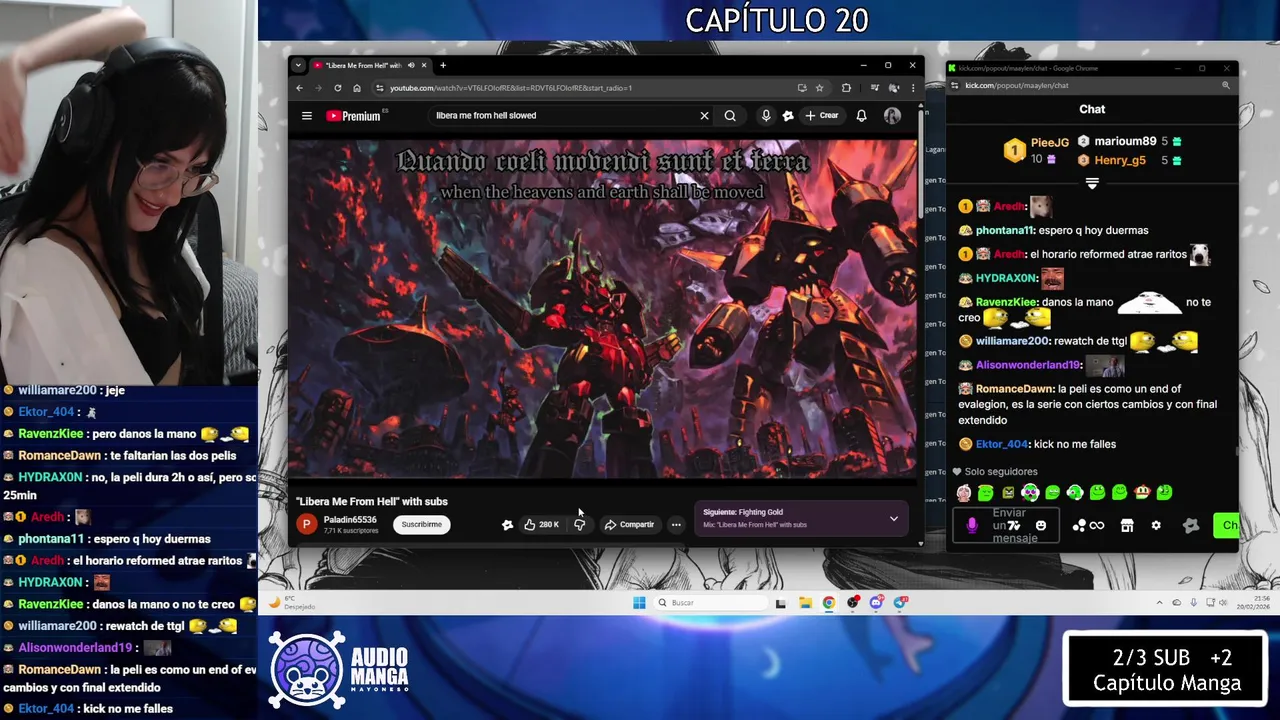Zoom icon in Kick popout address bar

1226,86
